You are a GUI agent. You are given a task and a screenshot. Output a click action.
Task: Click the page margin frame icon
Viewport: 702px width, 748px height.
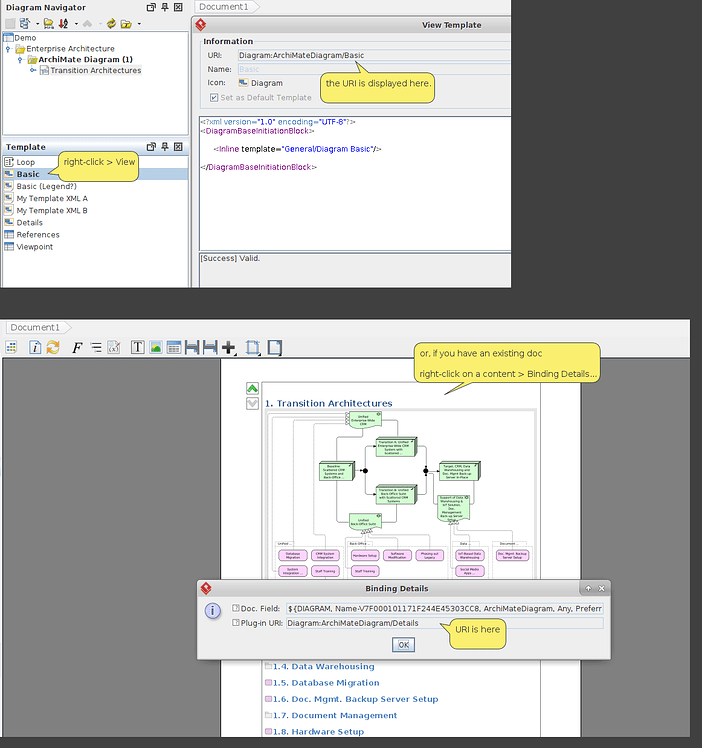pos(253,348)
